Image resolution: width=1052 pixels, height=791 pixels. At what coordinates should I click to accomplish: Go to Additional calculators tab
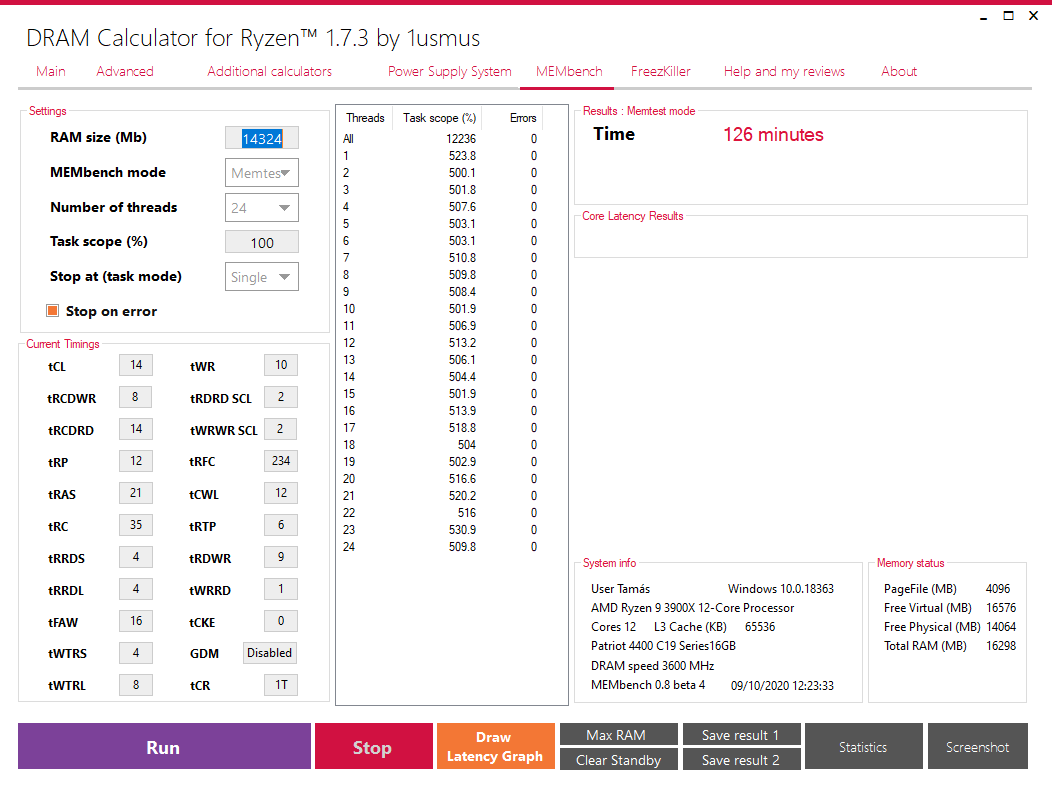(x=270, y=72)
